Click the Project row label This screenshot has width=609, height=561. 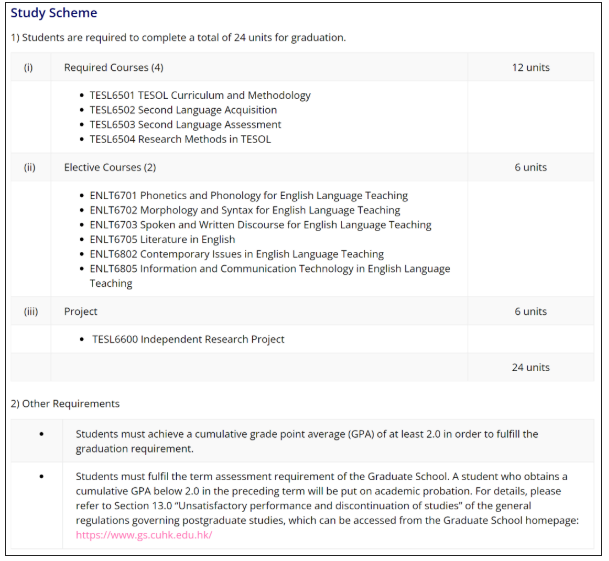coord(81,311)
